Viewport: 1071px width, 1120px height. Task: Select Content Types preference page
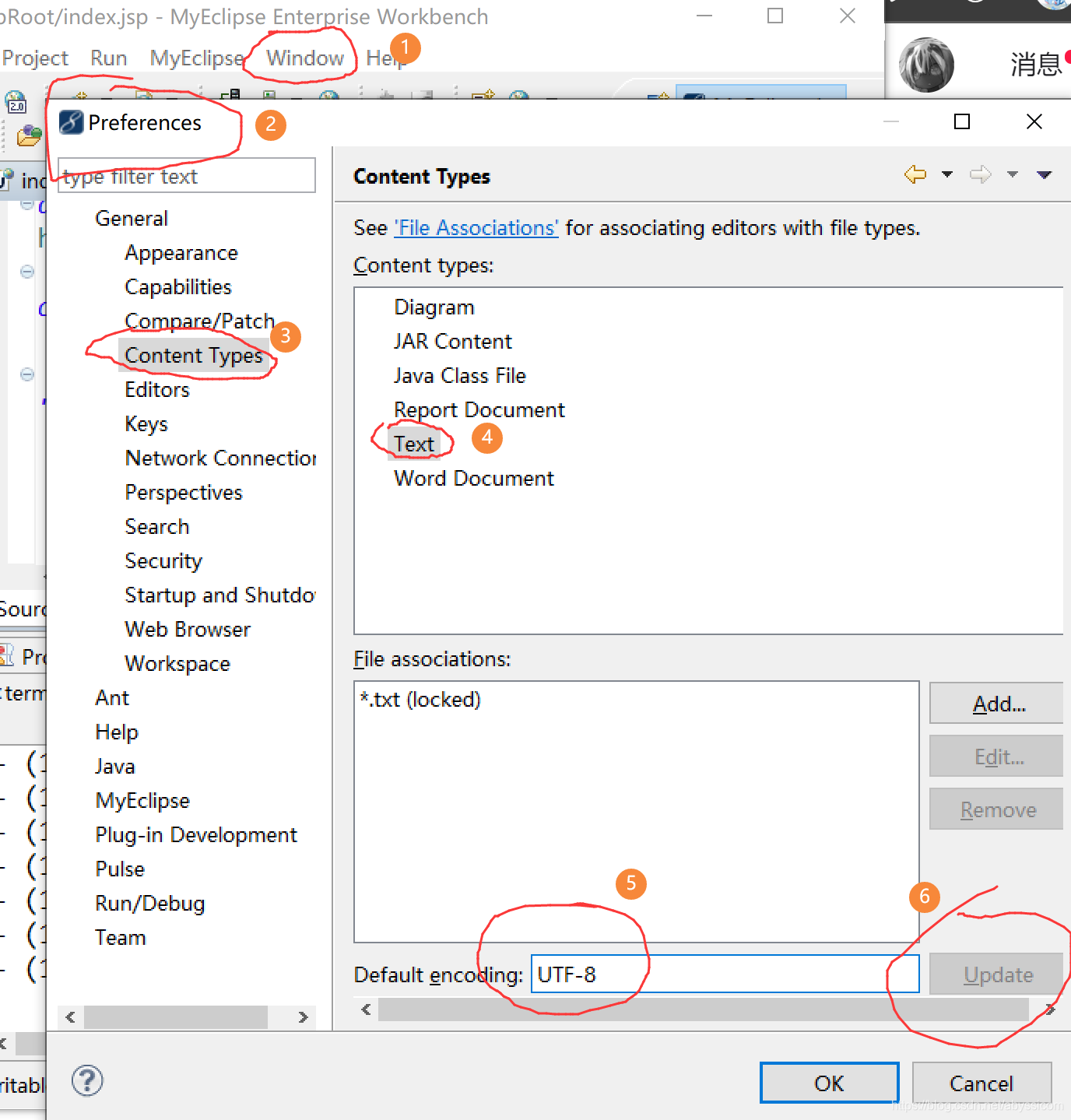coord(194,355)
